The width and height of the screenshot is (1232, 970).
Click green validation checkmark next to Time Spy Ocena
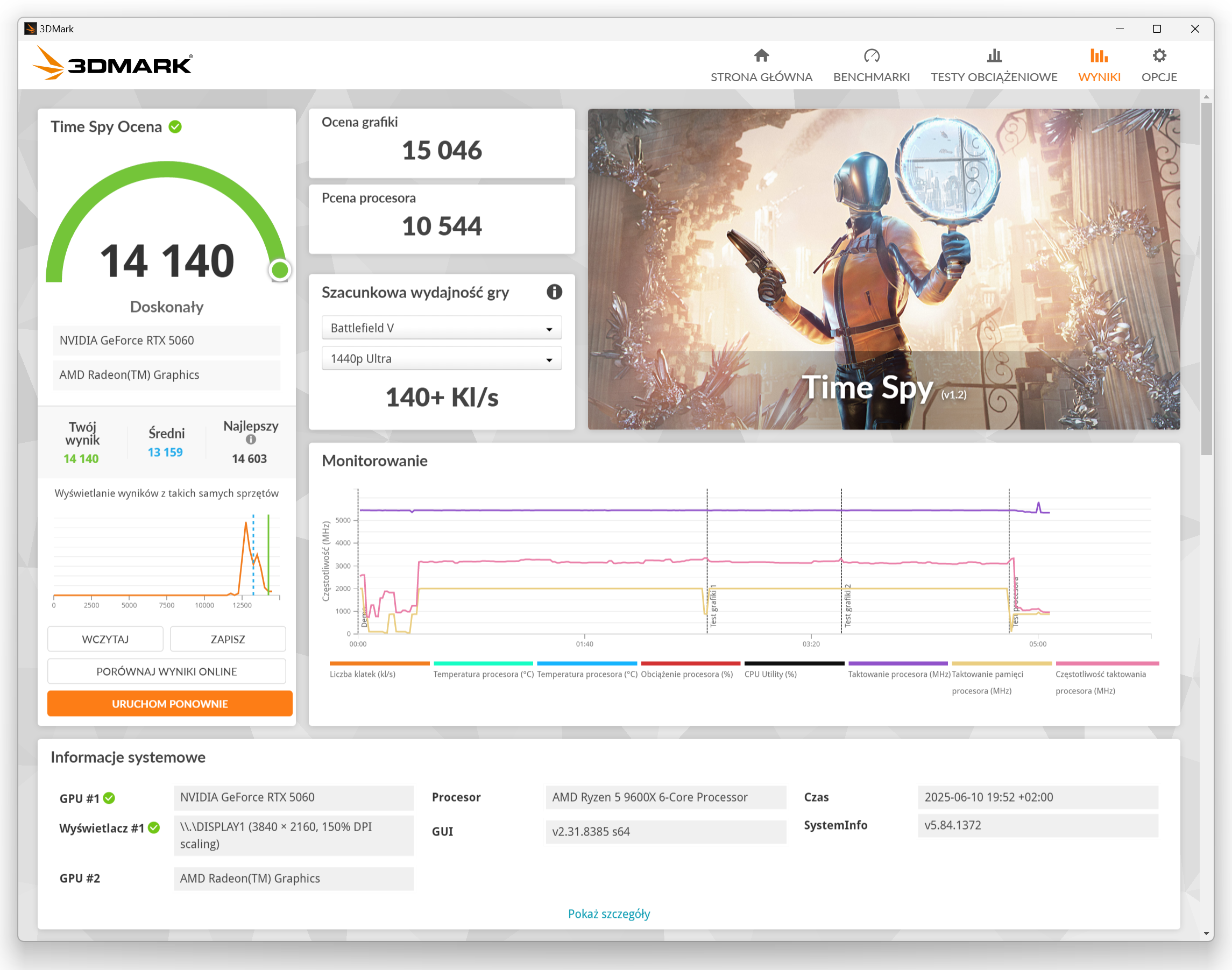pyautogui.click(x=175, y=126)
